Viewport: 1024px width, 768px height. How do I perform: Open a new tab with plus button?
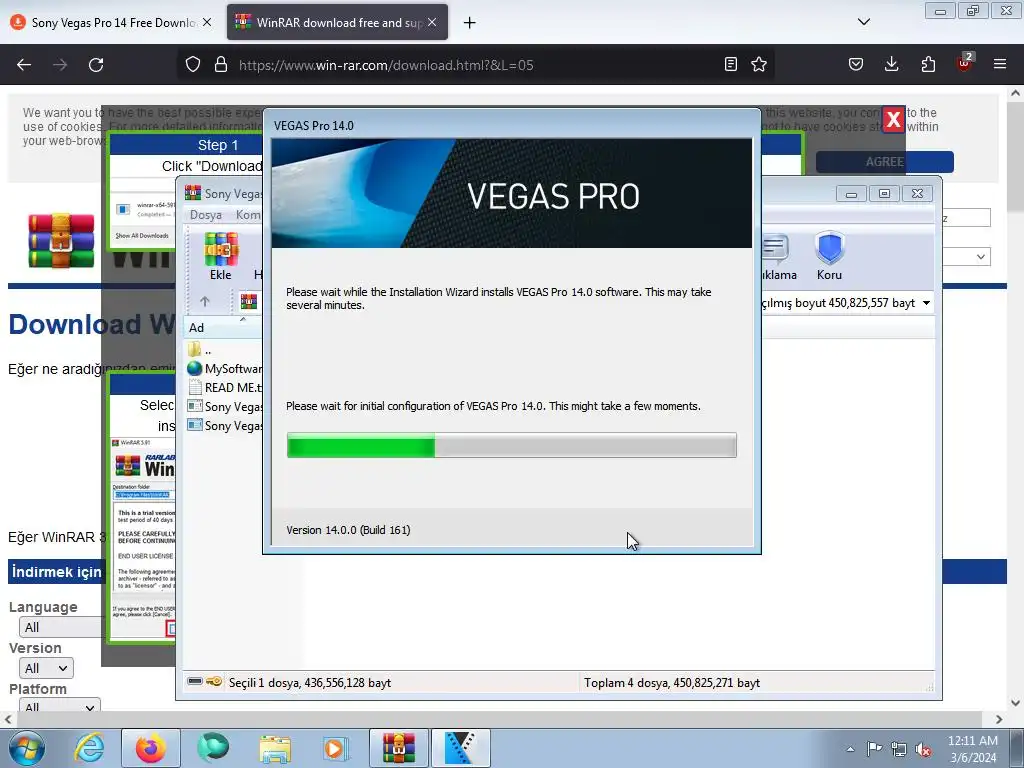(x=470, y=23)
